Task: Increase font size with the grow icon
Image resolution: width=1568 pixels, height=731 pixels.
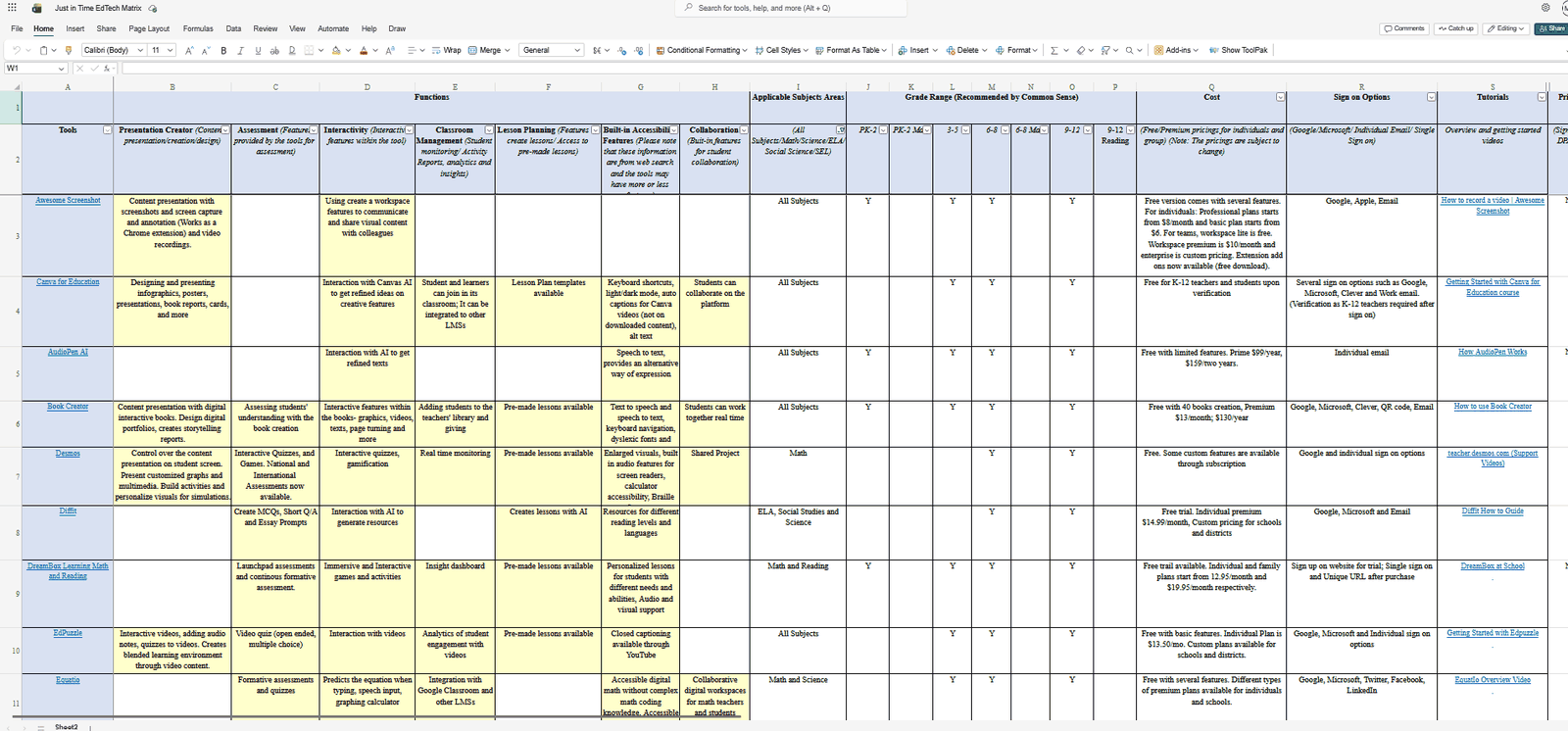Action: pyautogui.click(x=189, y=50)
